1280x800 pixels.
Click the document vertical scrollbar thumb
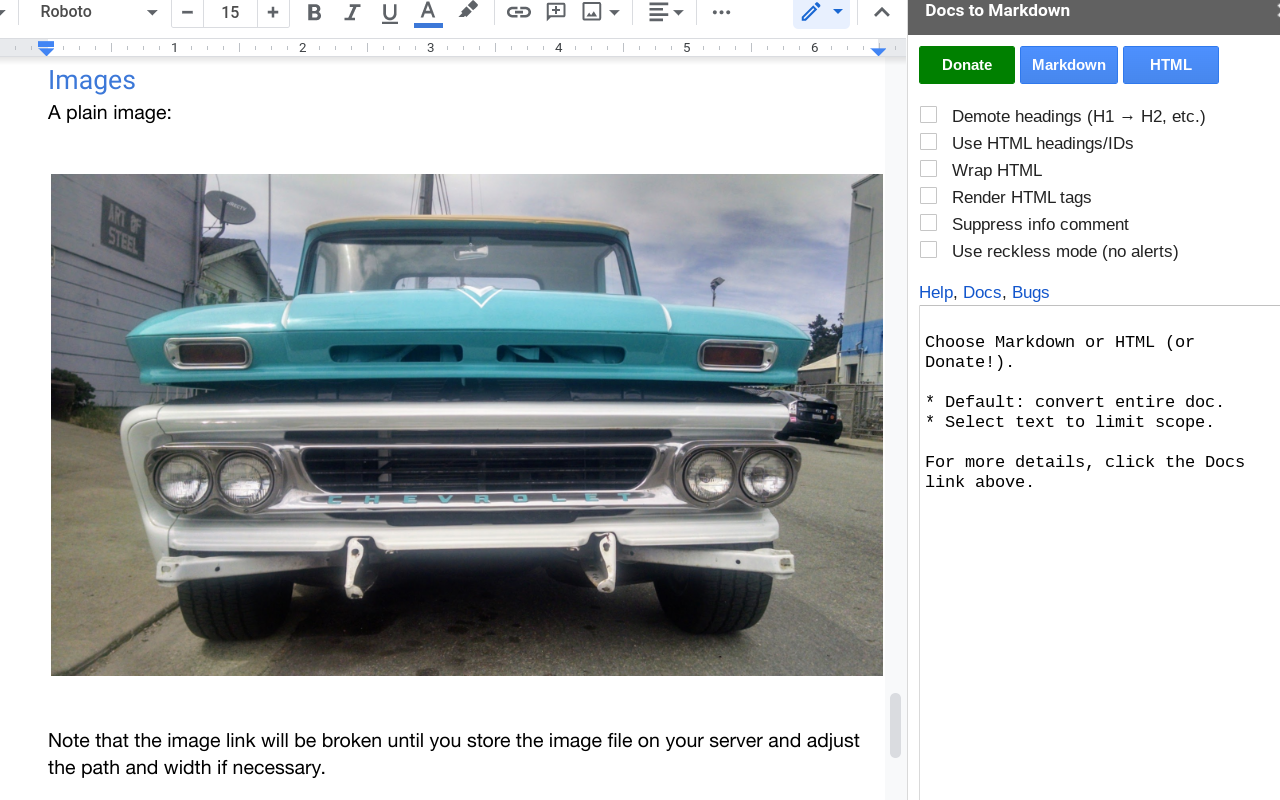point(895,725)
